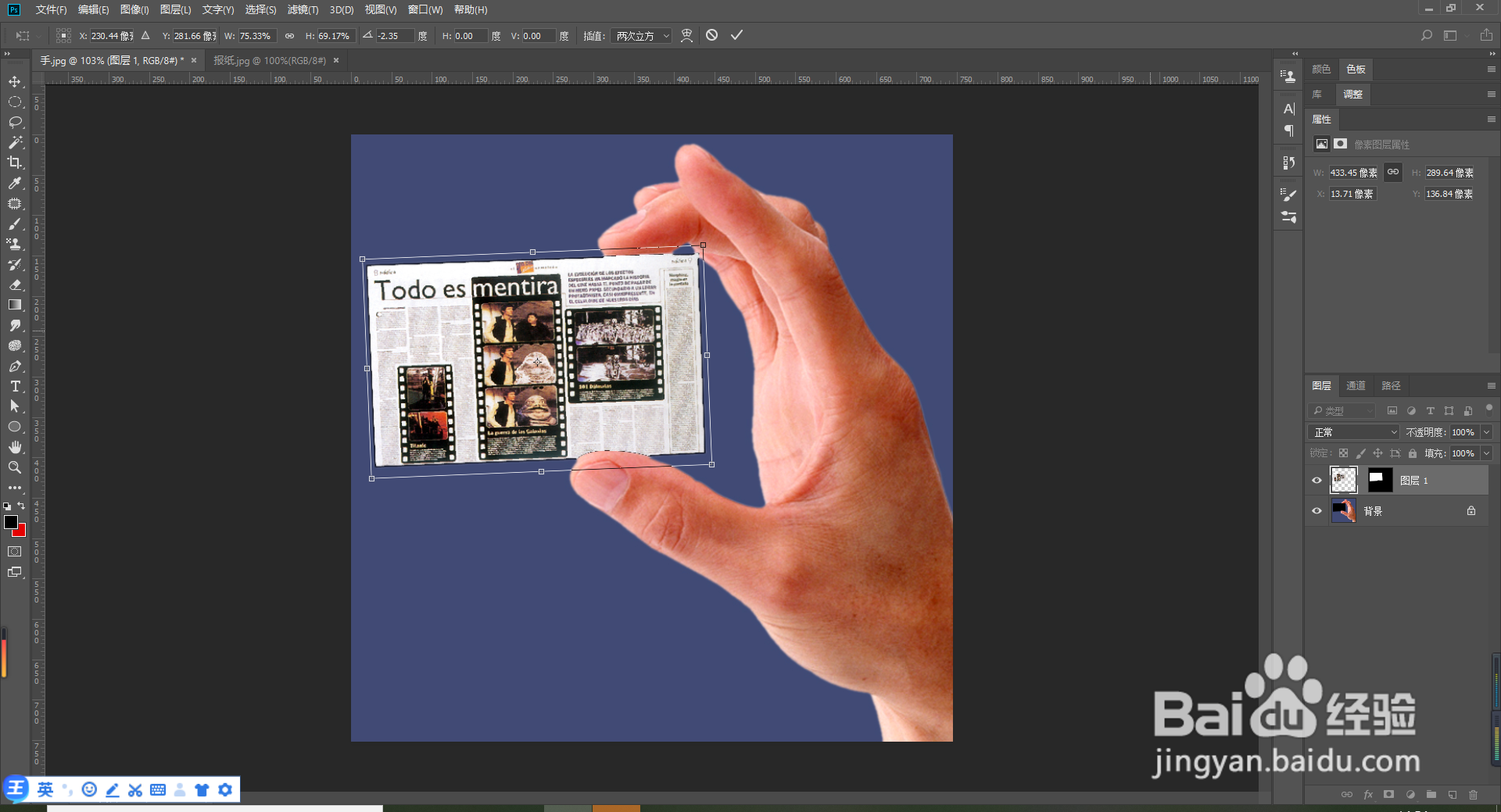Select the Pen tool

point(15,366)
